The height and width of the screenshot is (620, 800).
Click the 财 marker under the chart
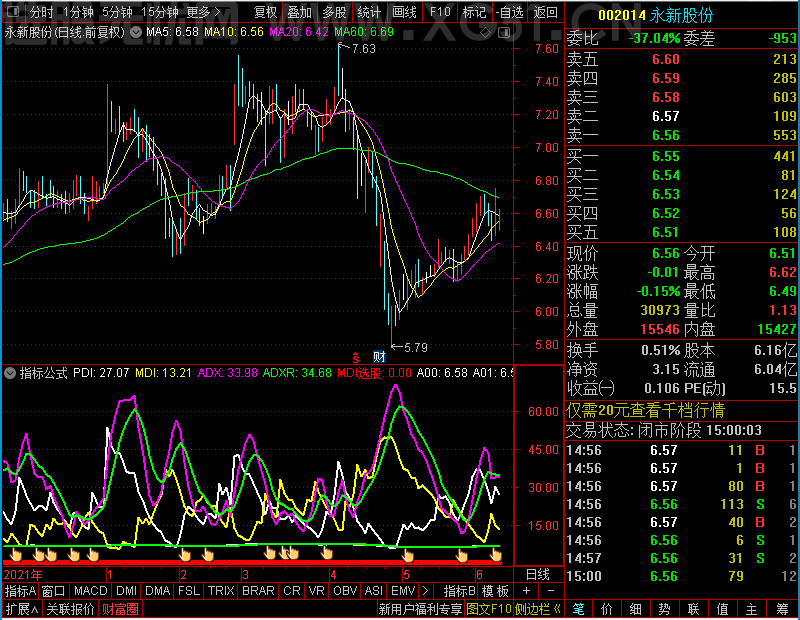coord(379,357)
